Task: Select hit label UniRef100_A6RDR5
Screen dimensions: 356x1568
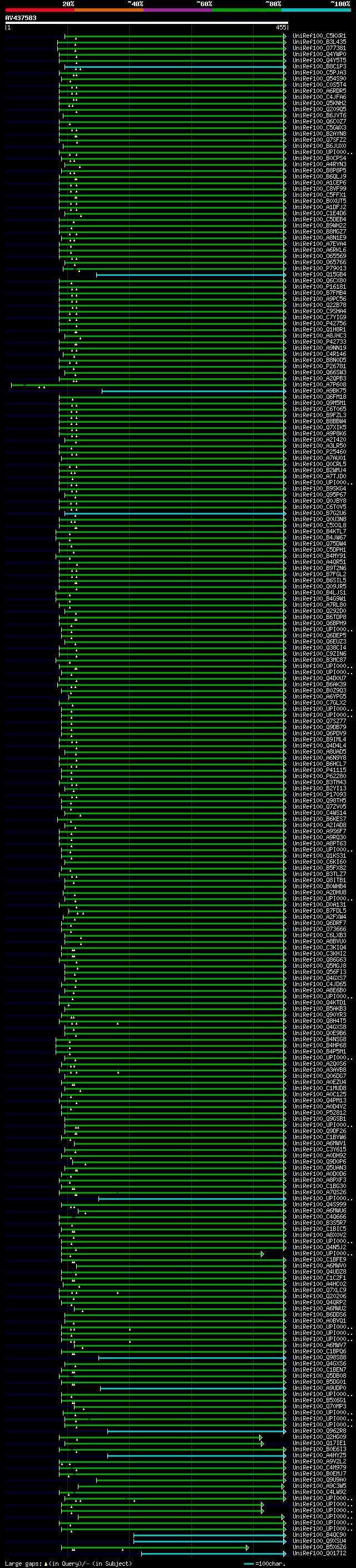Action: 319,91
